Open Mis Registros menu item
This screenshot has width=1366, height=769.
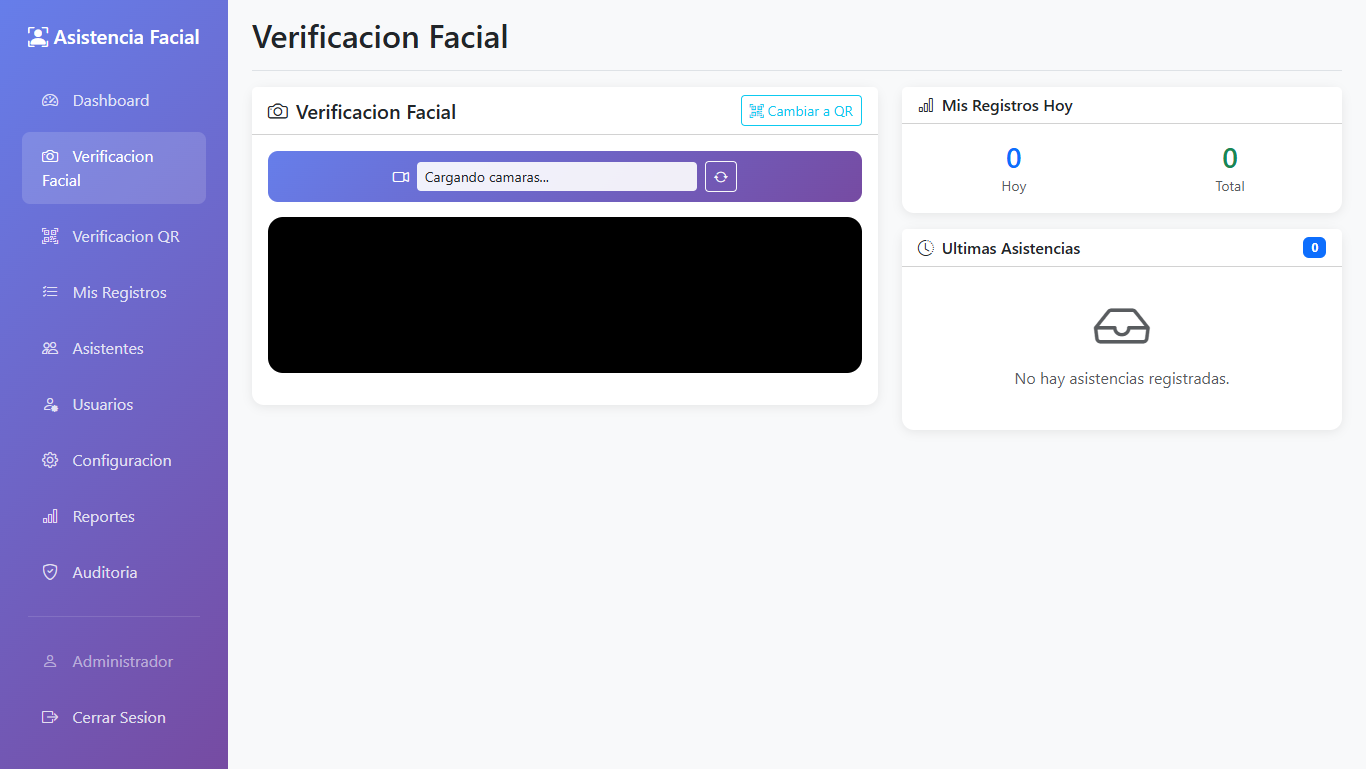click(119, 293)
